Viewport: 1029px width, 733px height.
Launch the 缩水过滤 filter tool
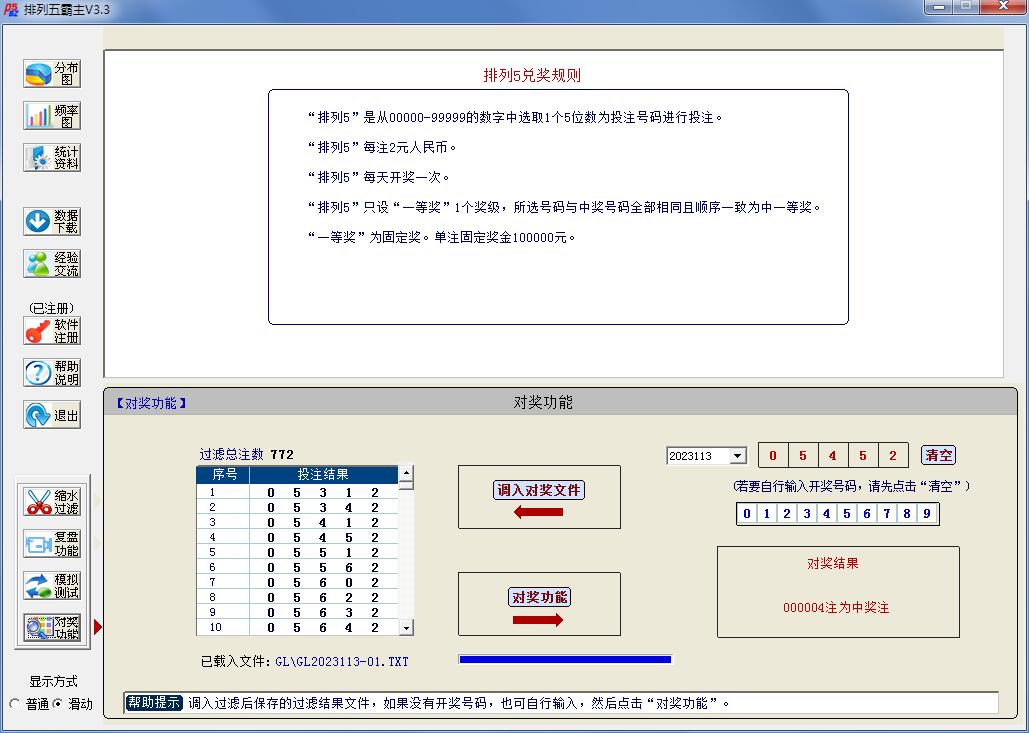[x=50, y=501]
